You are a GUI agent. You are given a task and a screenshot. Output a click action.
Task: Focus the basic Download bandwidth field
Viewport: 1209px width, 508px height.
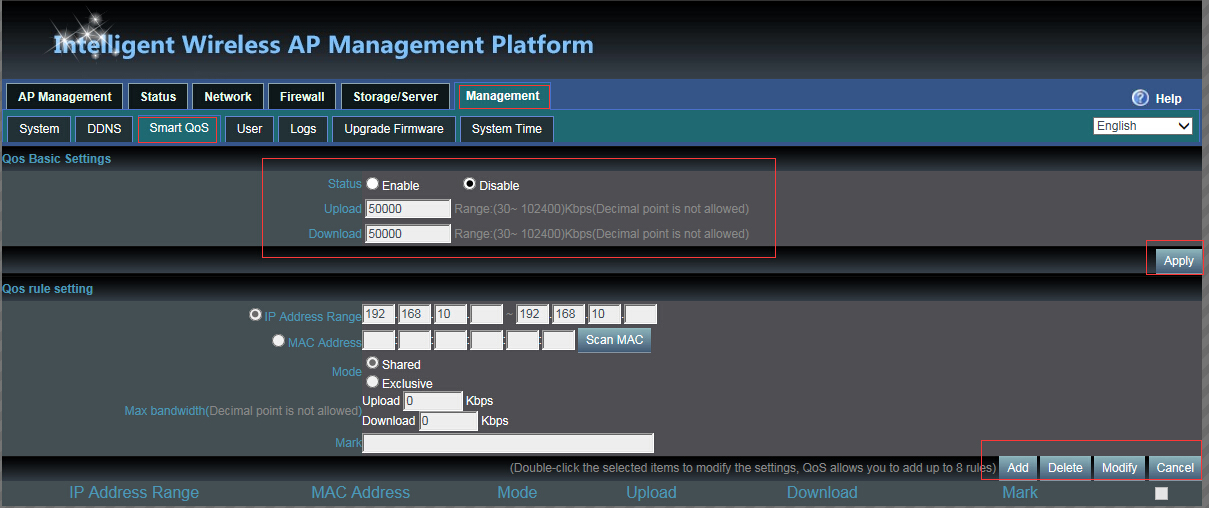pos(408,234)
